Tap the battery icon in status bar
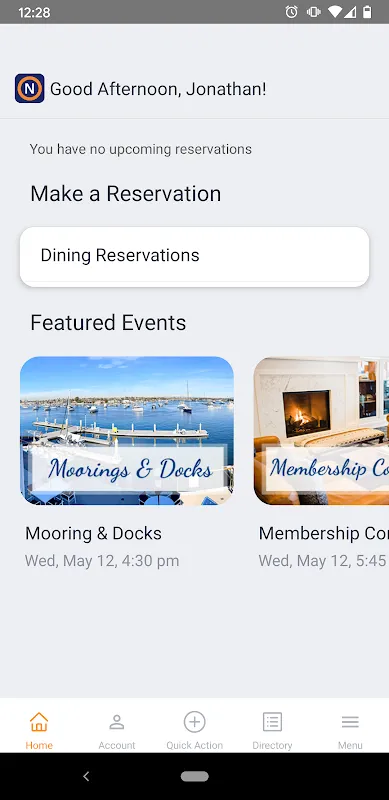 coord(367,12)
